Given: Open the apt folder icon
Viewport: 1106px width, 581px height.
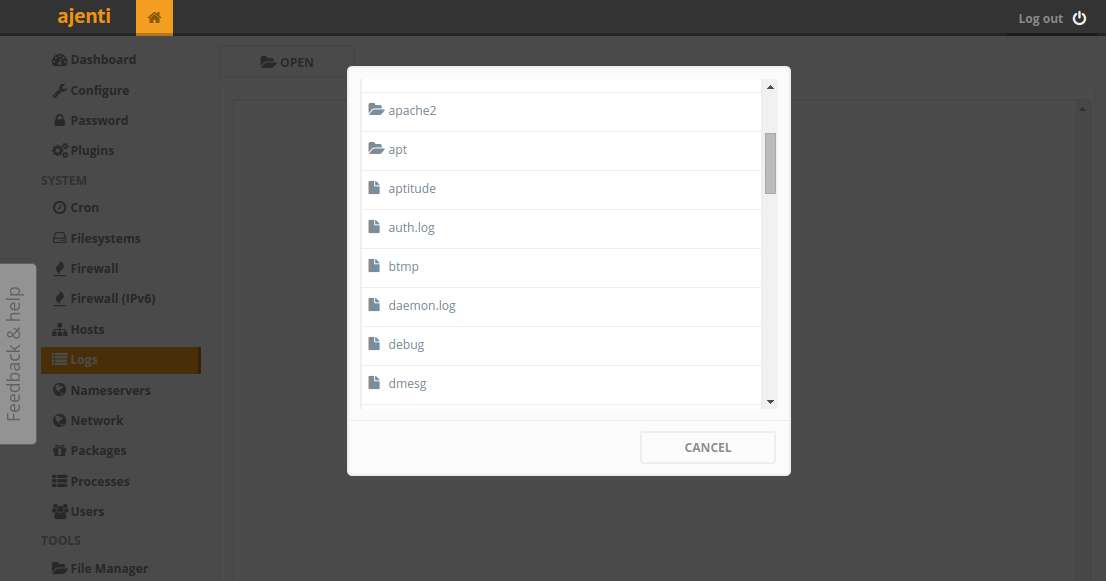Looking at the screenshot, I should [376, 149].
